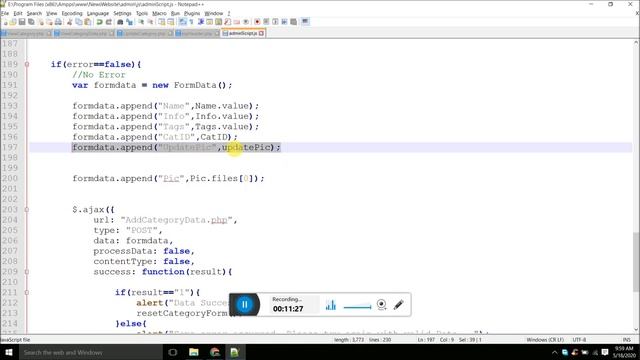This screenshot has width=640, height=360.
Task: Save the file using the Save icon
Action: coord(22,22)
